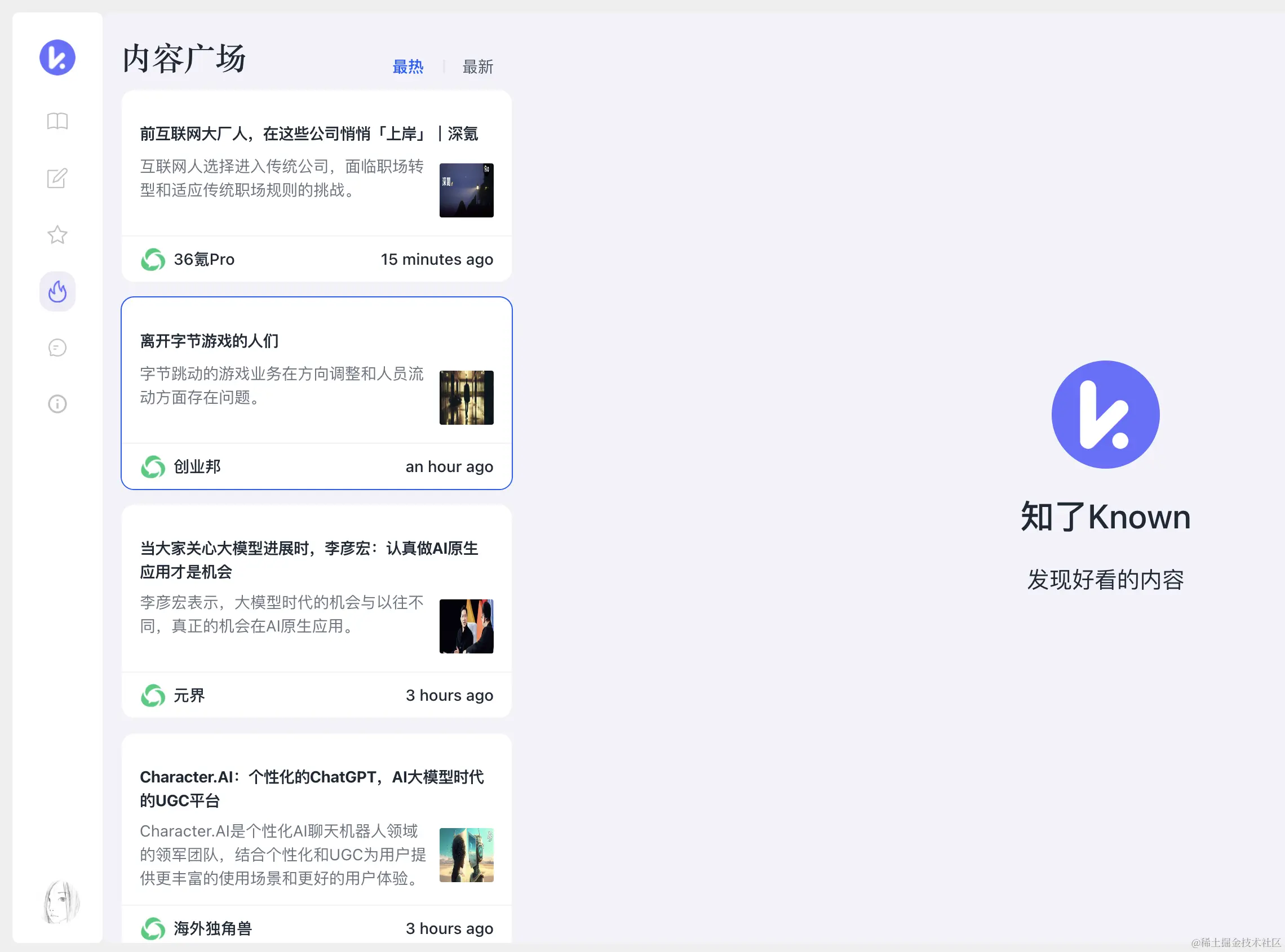Open article 前互联网大厂人 title

click(x=309, y=134)
